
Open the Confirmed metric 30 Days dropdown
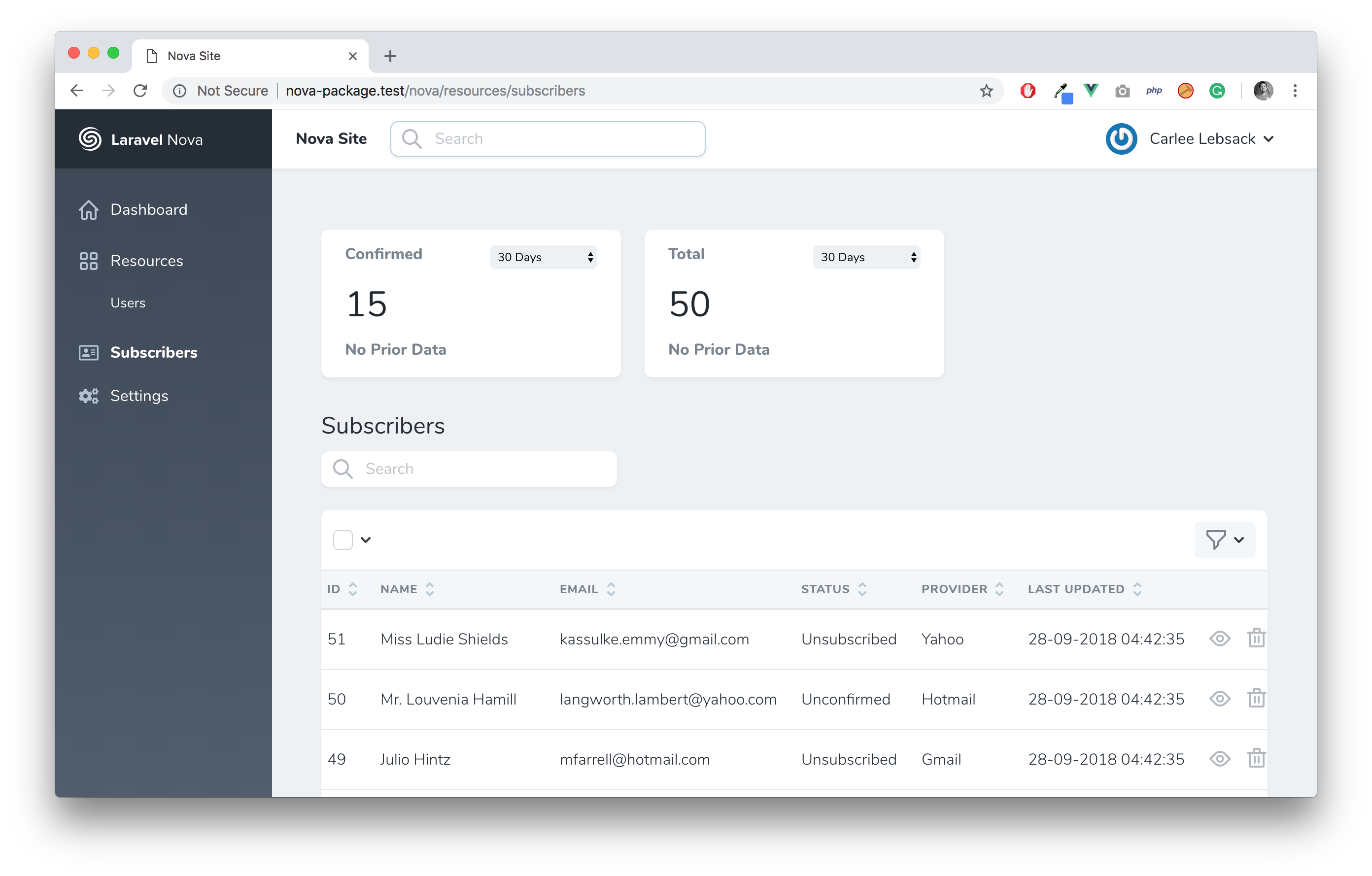tap(543, 258)
